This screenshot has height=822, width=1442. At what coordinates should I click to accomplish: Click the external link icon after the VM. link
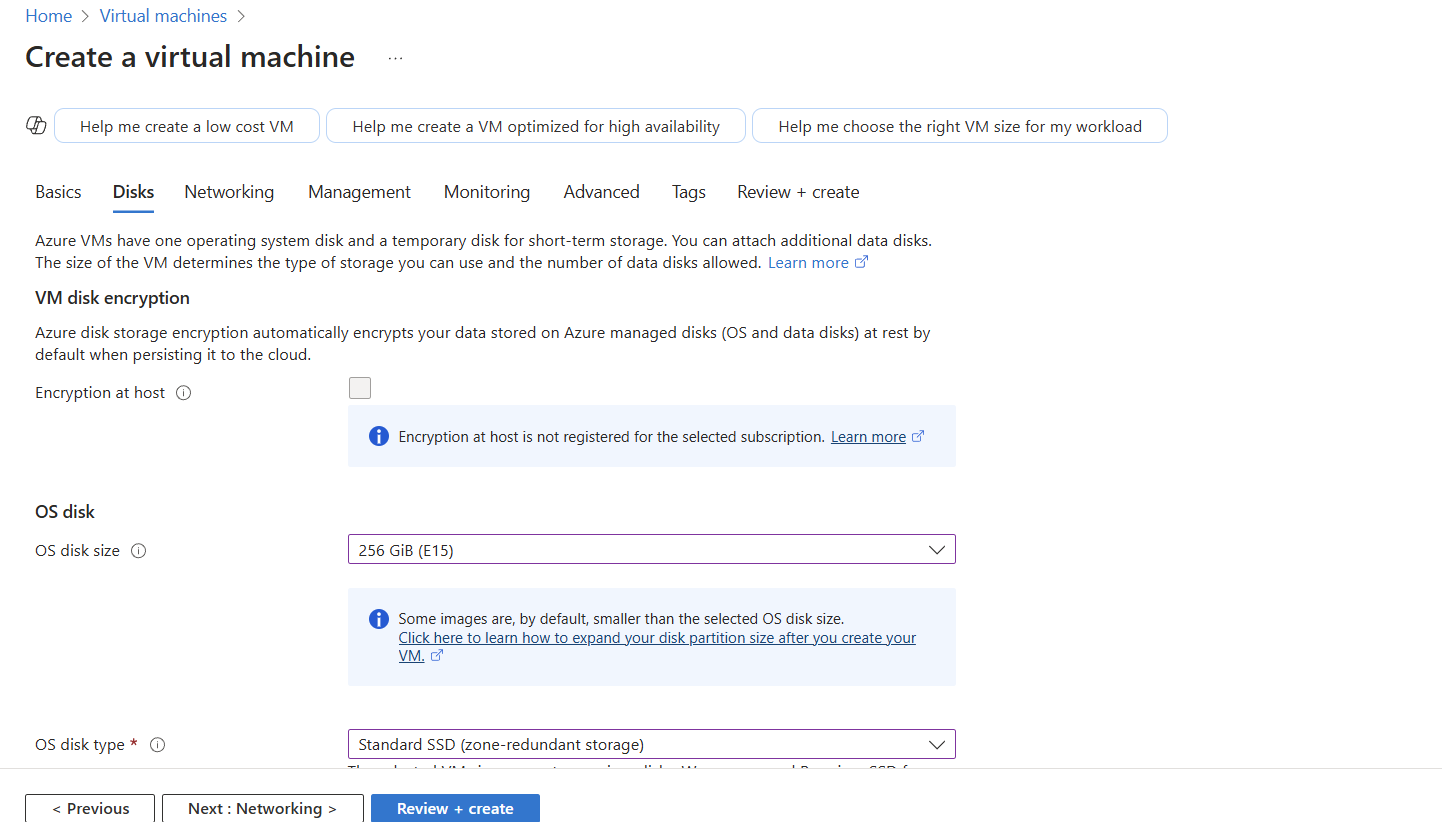click(436, 656)
